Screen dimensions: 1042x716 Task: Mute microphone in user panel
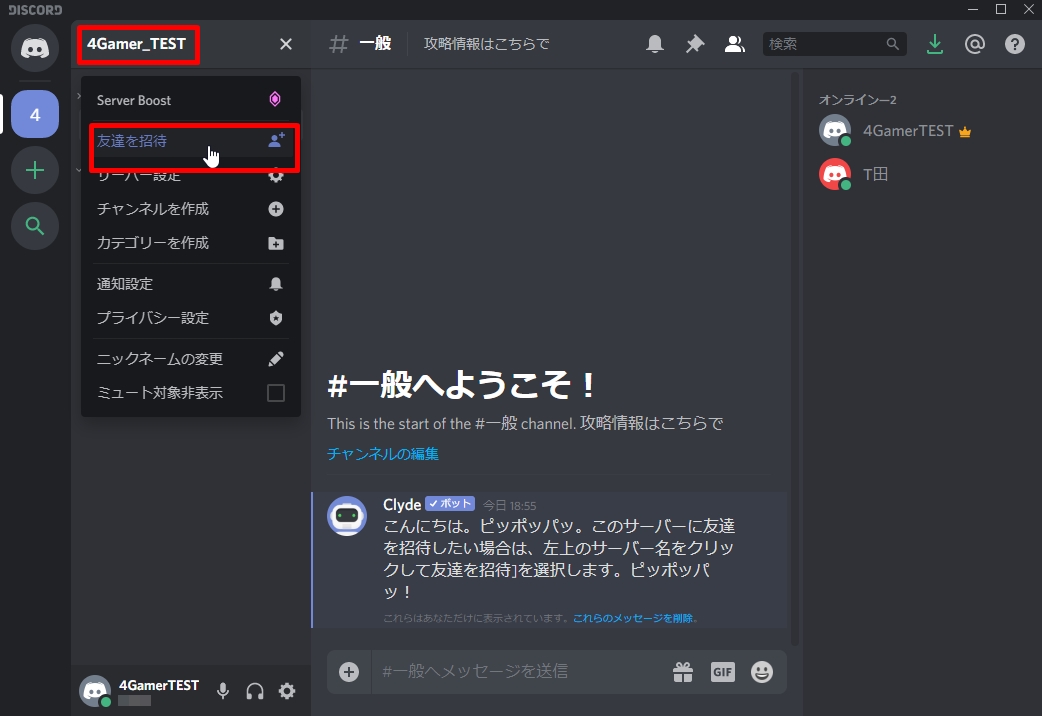[x=223, y=691]
